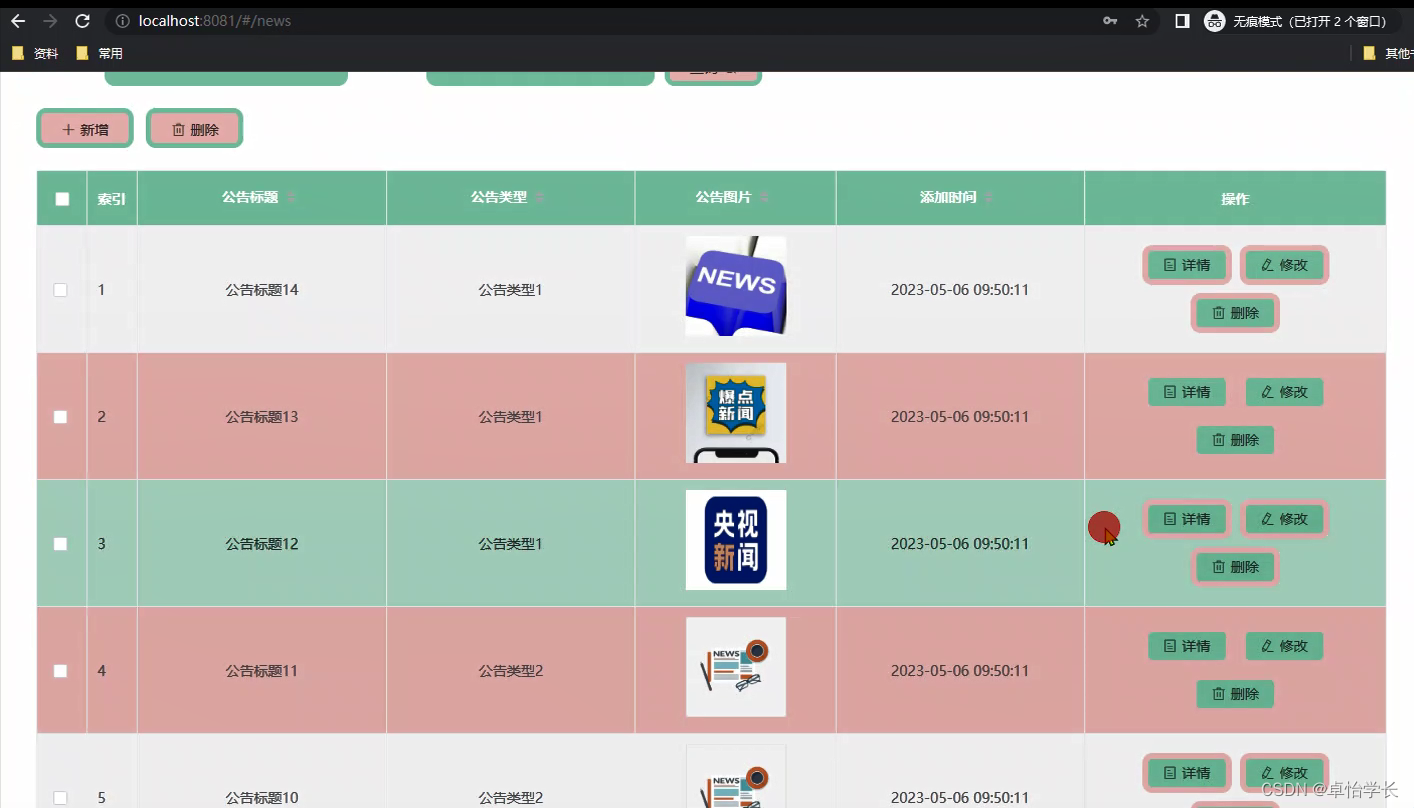Click the 操作 column header
The width and height of the screenshot is (1414, 808).
[1235, 199]
